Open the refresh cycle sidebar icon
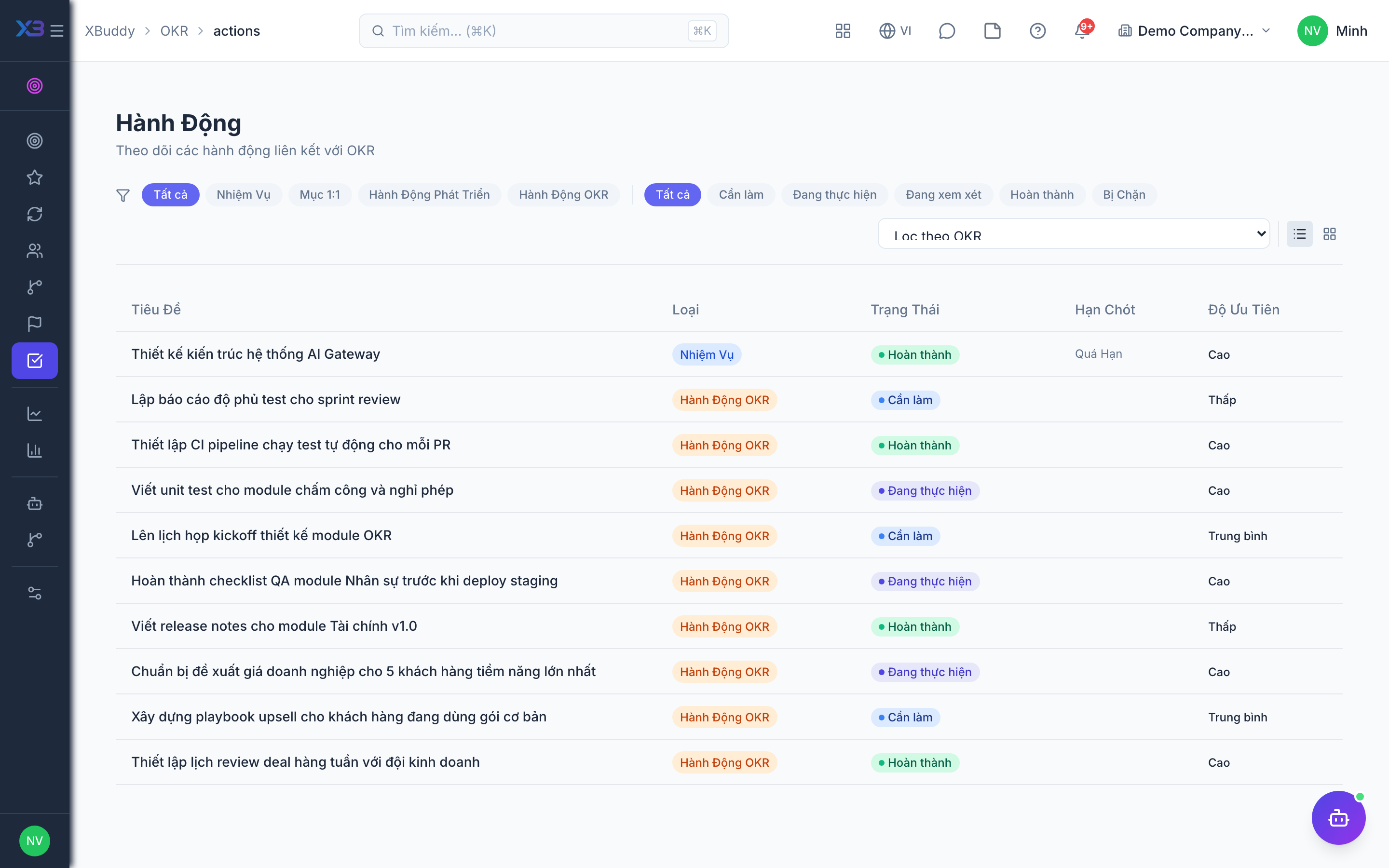1389x868 pixels. 34,214
